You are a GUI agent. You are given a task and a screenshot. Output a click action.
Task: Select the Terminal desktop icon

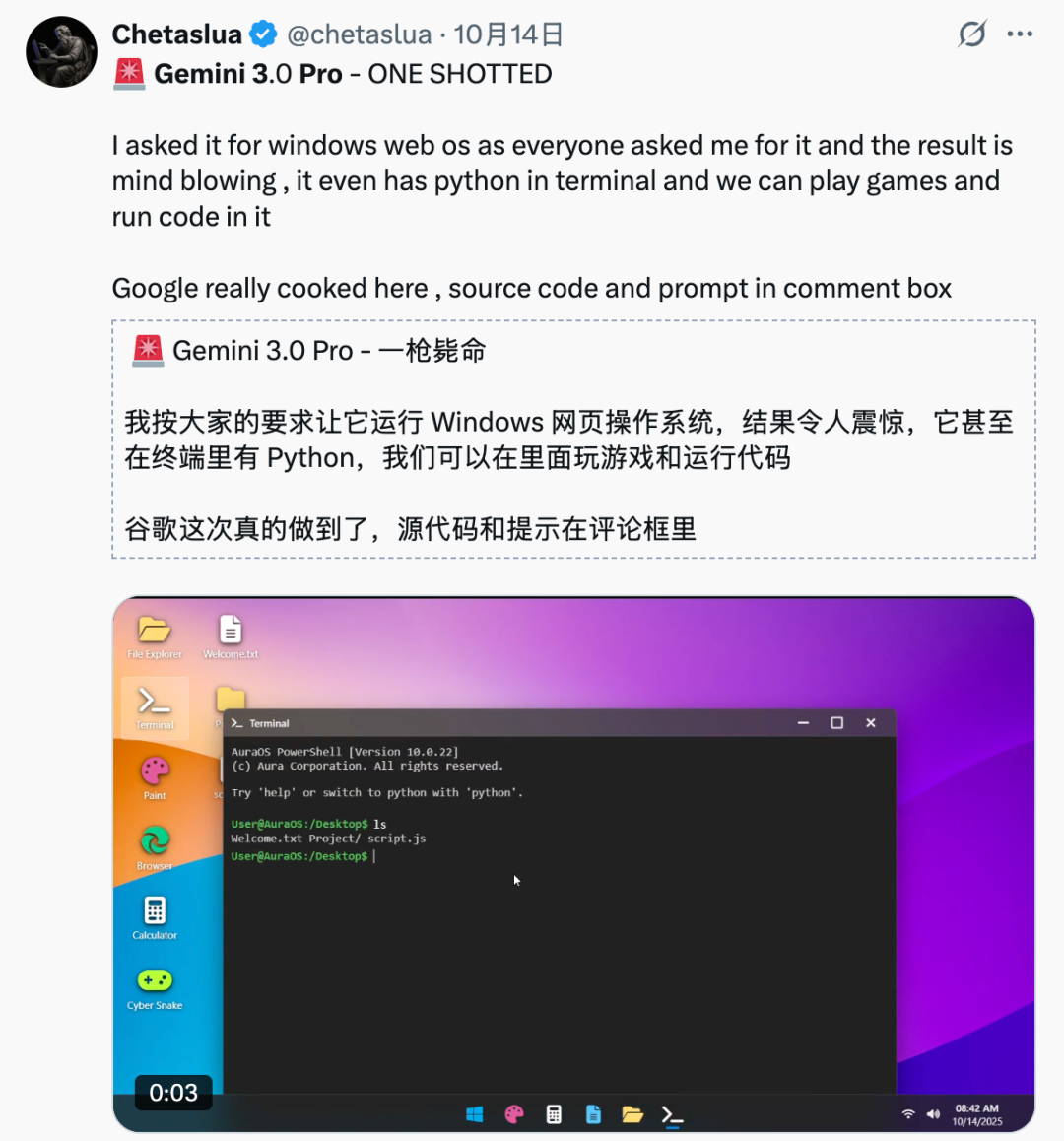[x=155, y=707]
